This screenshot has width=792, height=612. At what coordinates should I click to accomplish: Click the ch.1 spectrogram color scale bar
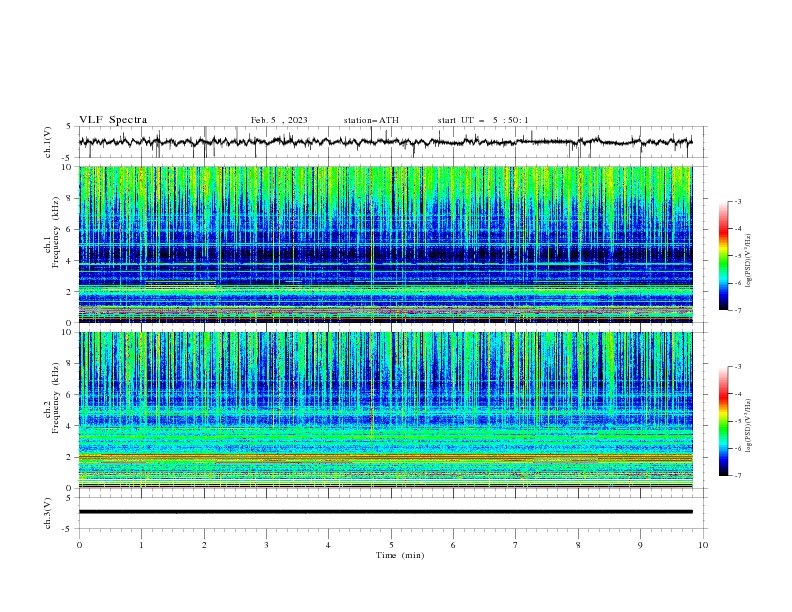pos(724,256)
